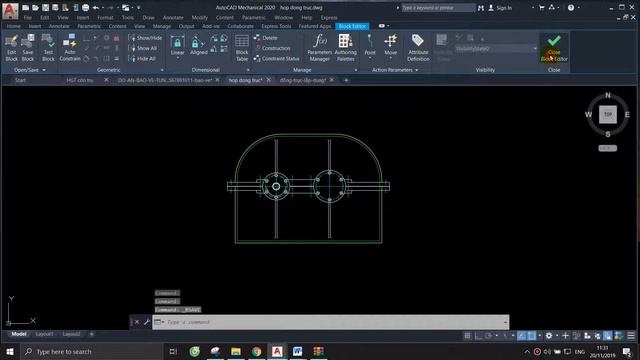This screenshot has height=360, width=640.
Task: Toggle 2D object snap in status bar
Action: pos(531,336)
